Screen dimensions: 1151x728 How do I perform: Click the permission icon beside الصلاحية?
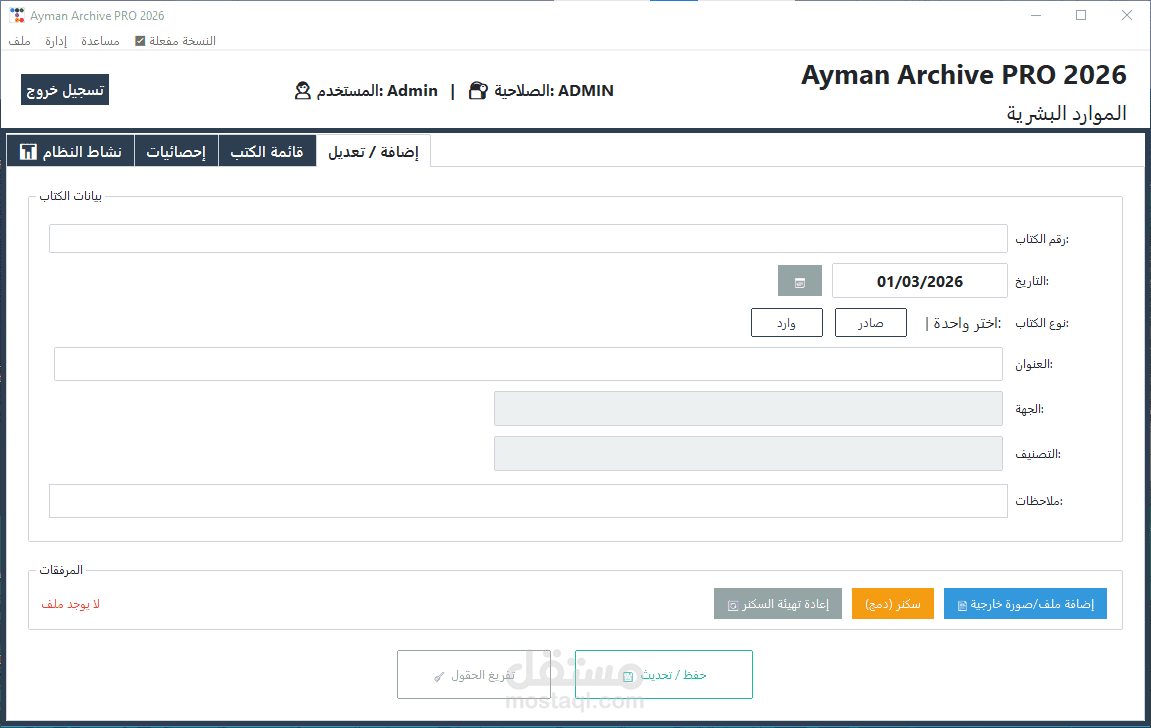point(478,90)
